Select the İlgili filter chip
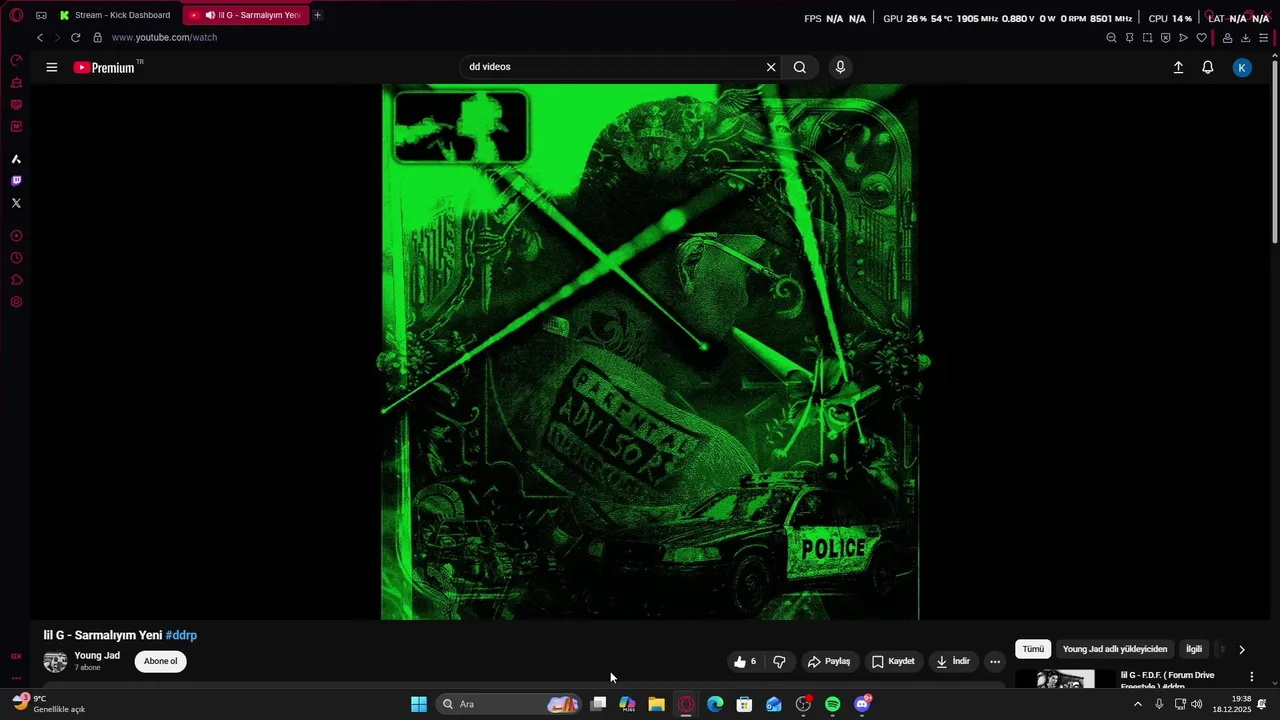Screen dimensions: 1280x720 click(1194, 649)
